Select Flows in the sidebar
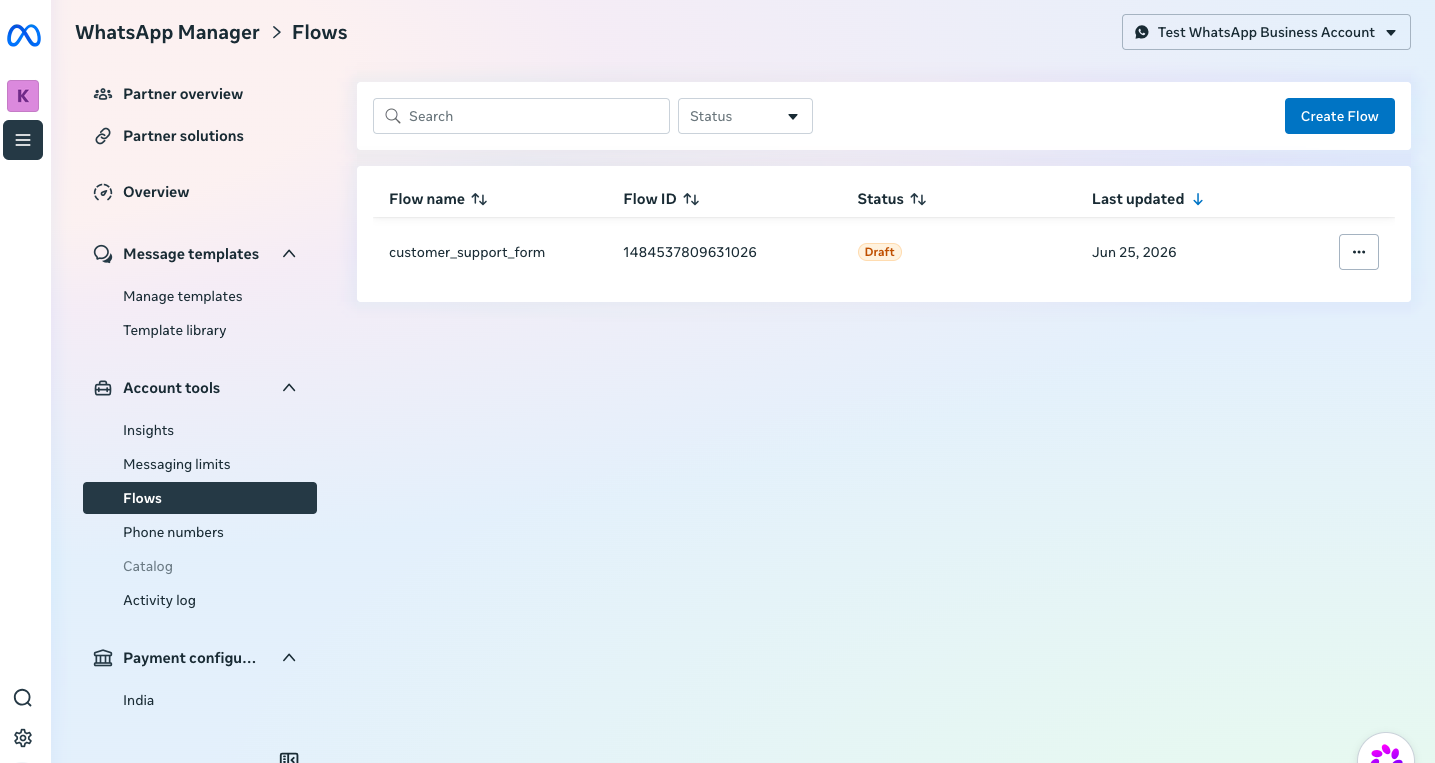 (200, 498)
